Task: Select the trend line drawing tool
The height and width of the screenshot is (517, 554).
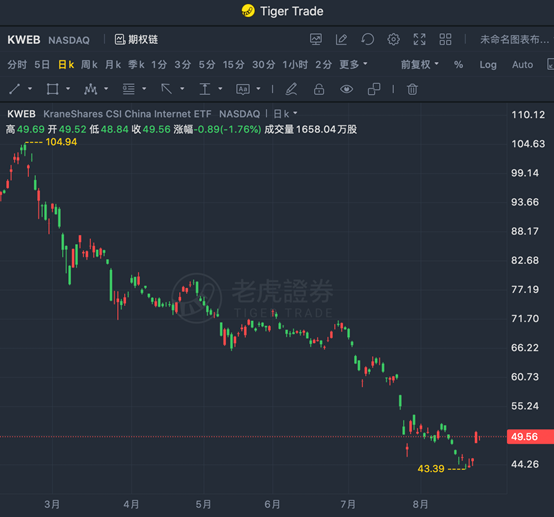Action: coord(14,89)
